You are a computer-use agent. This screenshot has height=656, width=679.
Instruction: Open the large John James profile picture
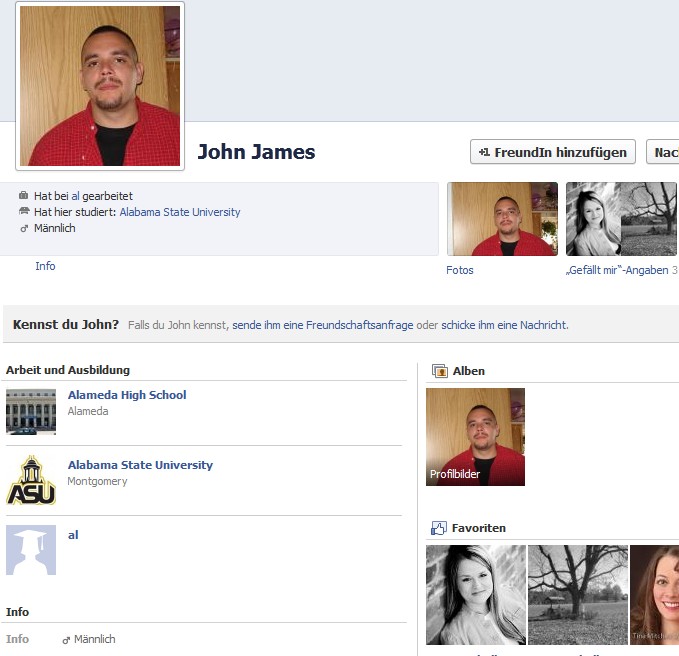coord(100,86)
